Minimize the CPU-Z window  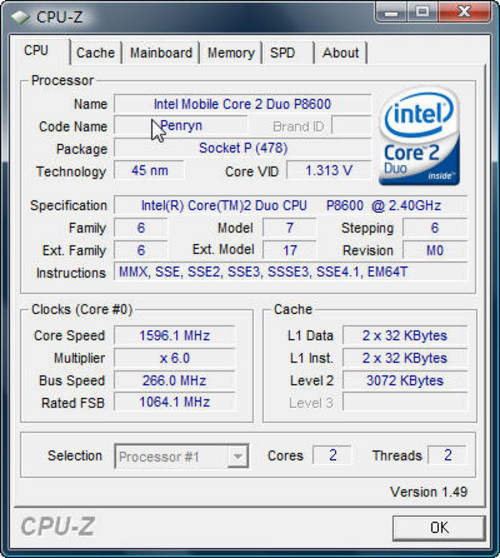(x=391, y=13)
